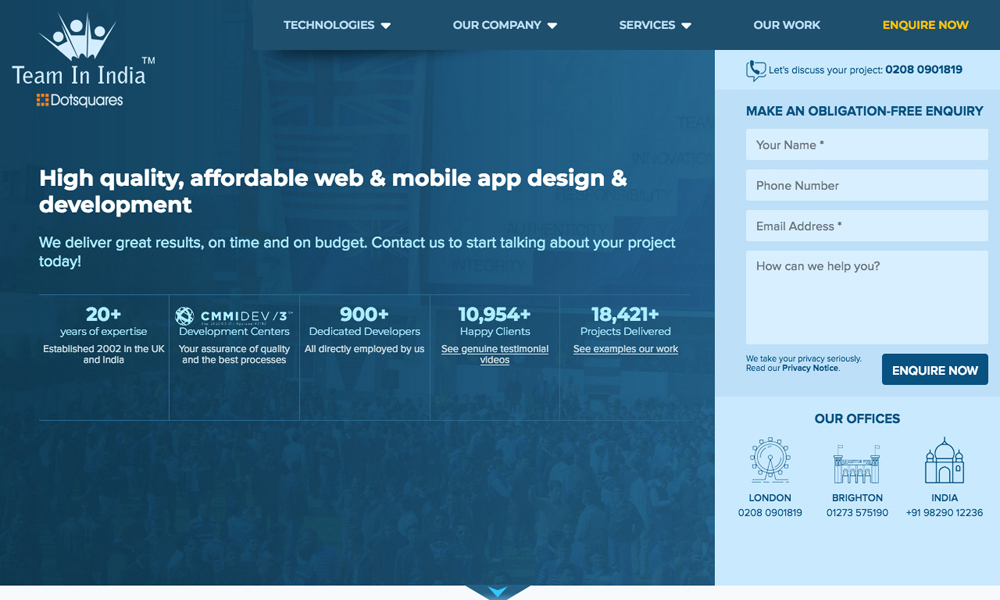Expand the Technologies dropdown menu
This screenshot has height=600, width=1000.
[337, 25]
